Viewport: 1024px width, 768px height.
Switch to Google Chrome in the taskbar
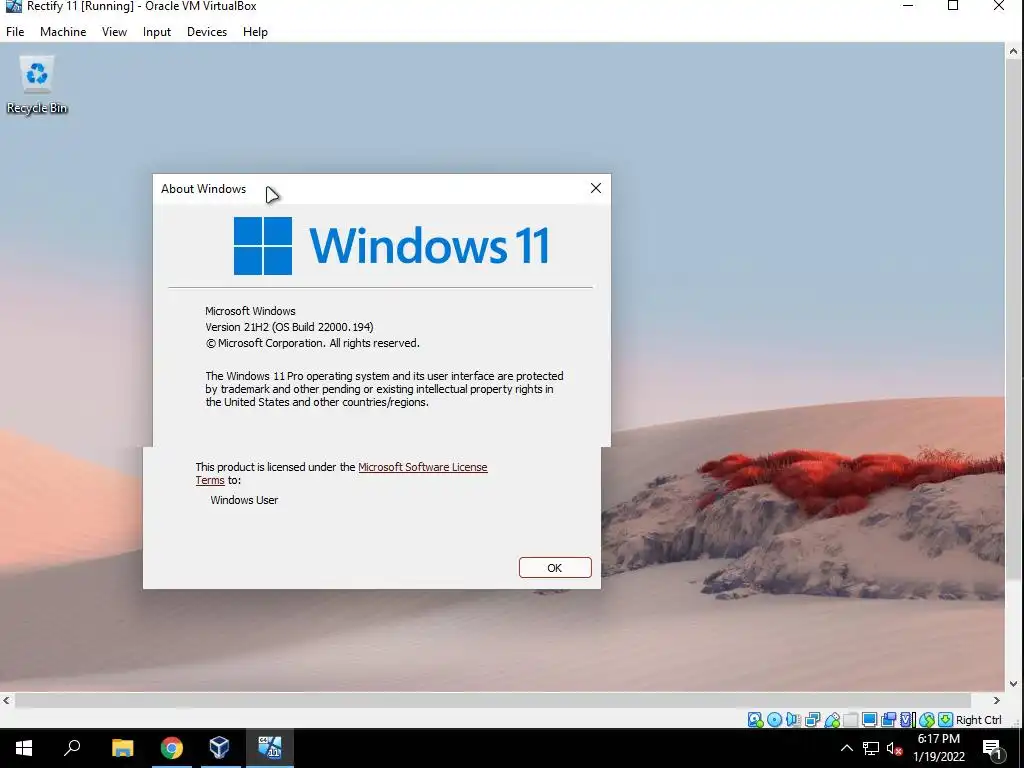[x=172, y=748]
